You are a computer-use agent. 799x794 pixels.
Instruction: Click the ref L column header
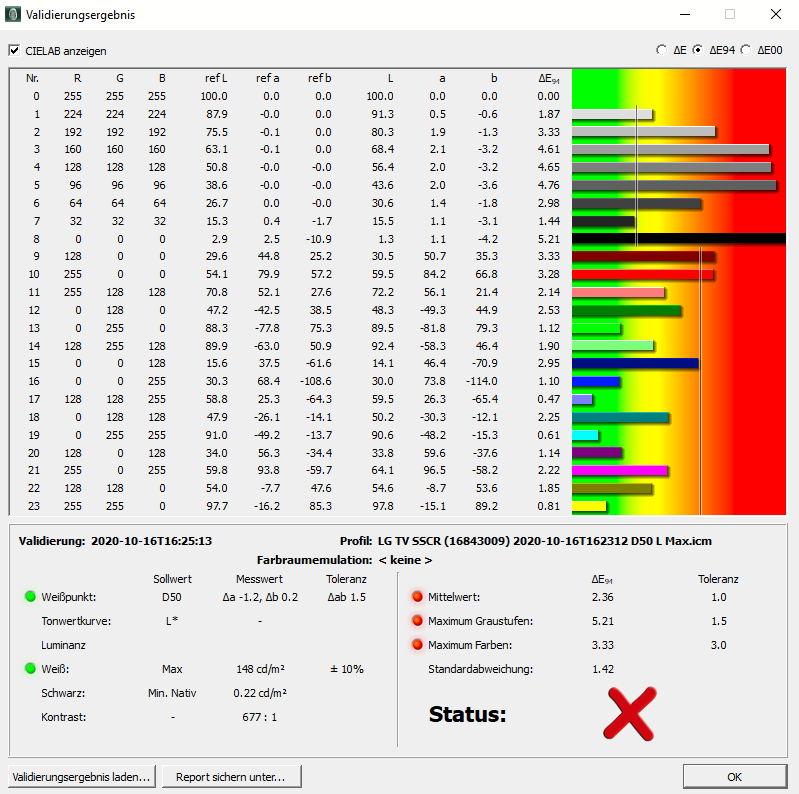click(216, 78)
